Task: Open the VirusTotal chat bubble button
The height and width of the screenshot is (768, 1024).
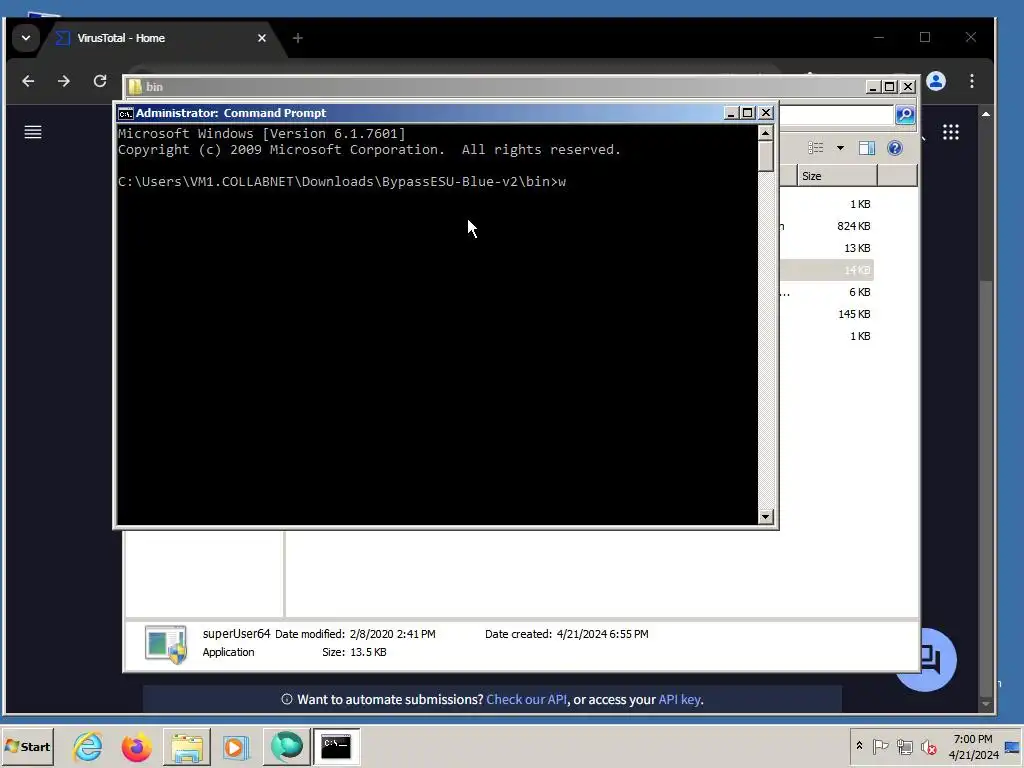Action: [938, 660]
